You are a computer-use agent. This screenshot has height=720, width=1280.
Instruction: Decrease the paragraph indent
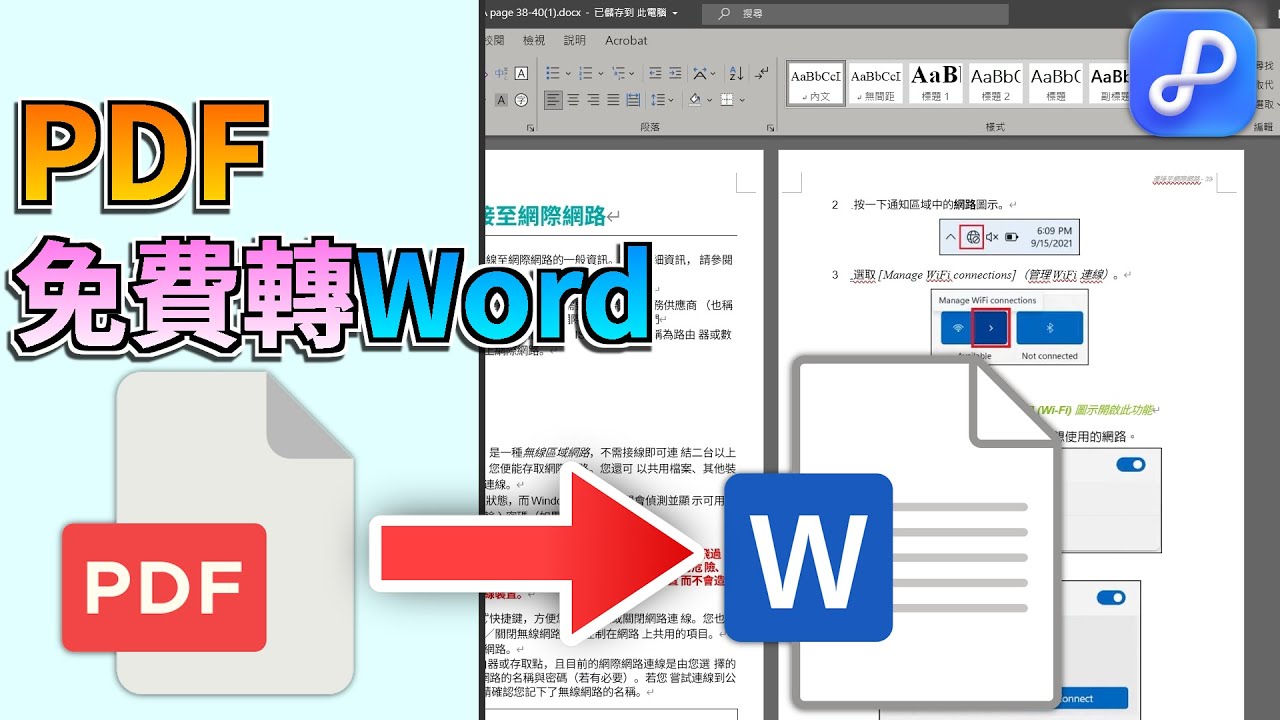tap(655, 73)
